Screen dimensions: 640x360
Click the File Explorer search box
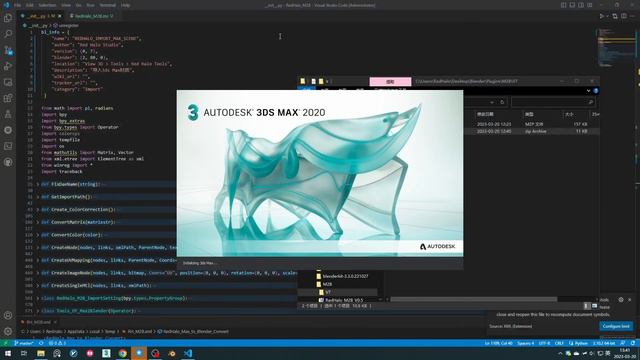(x=552, y=102)
